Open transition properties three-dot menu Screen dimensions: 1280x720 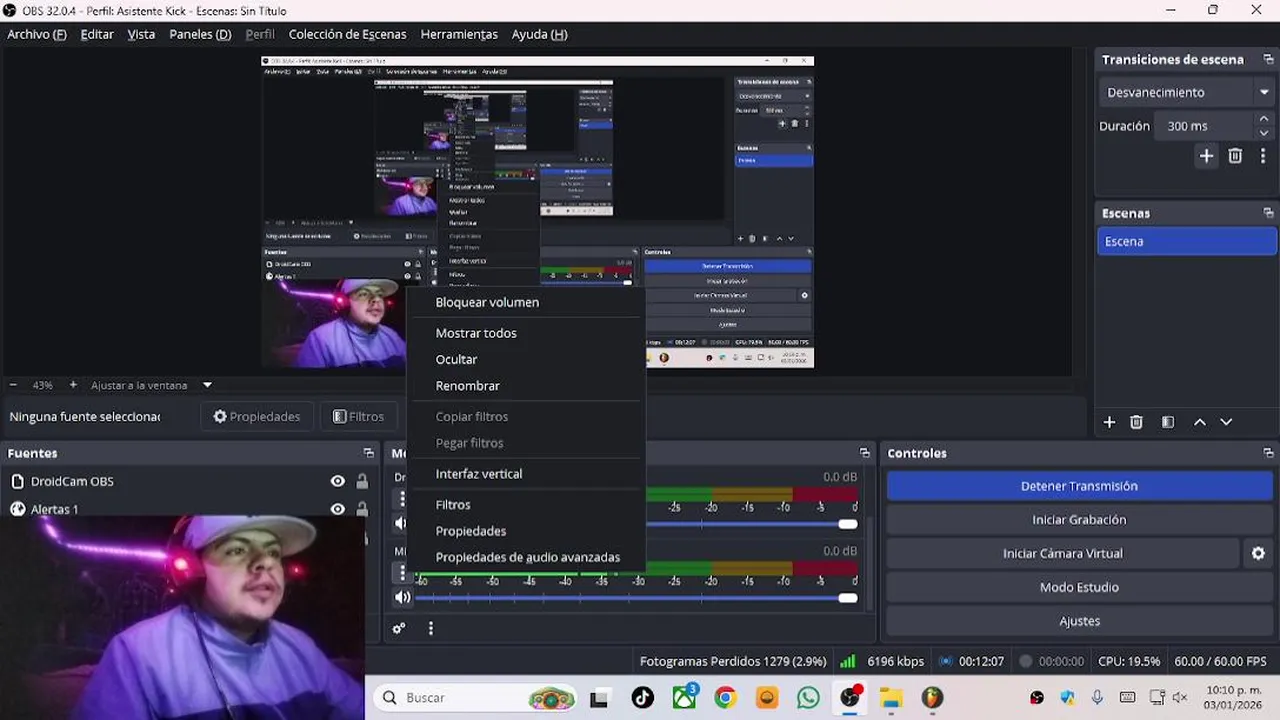point(1263,156)
